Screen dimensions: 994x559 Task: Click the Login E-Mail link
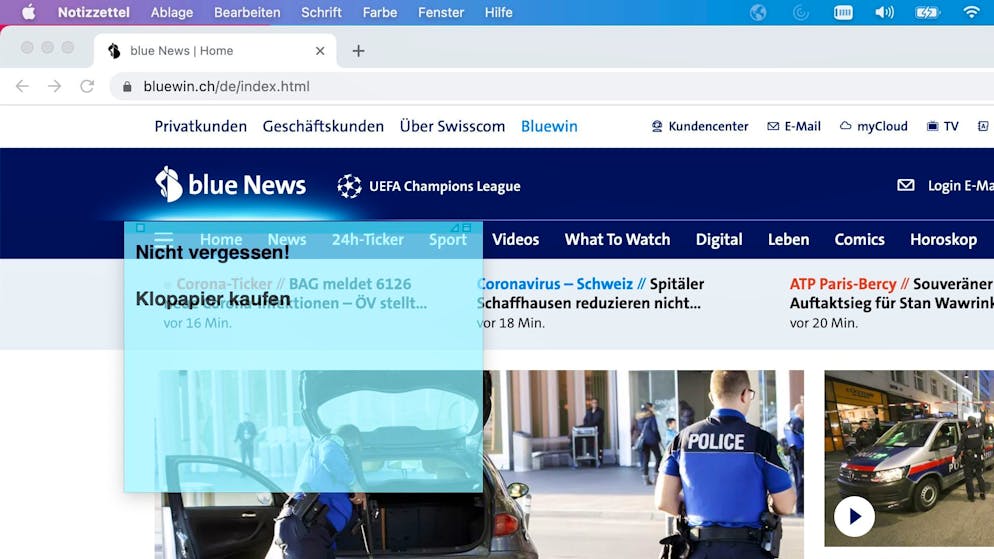[945, 185]
